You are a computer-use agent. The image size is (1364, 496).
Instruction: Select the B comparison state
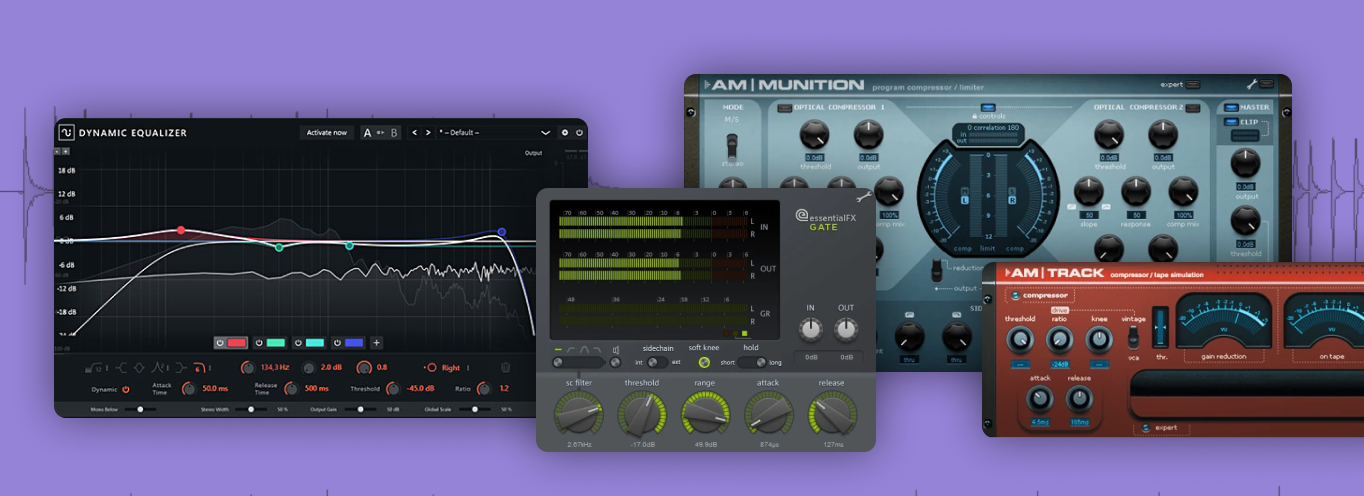(394, 132)
